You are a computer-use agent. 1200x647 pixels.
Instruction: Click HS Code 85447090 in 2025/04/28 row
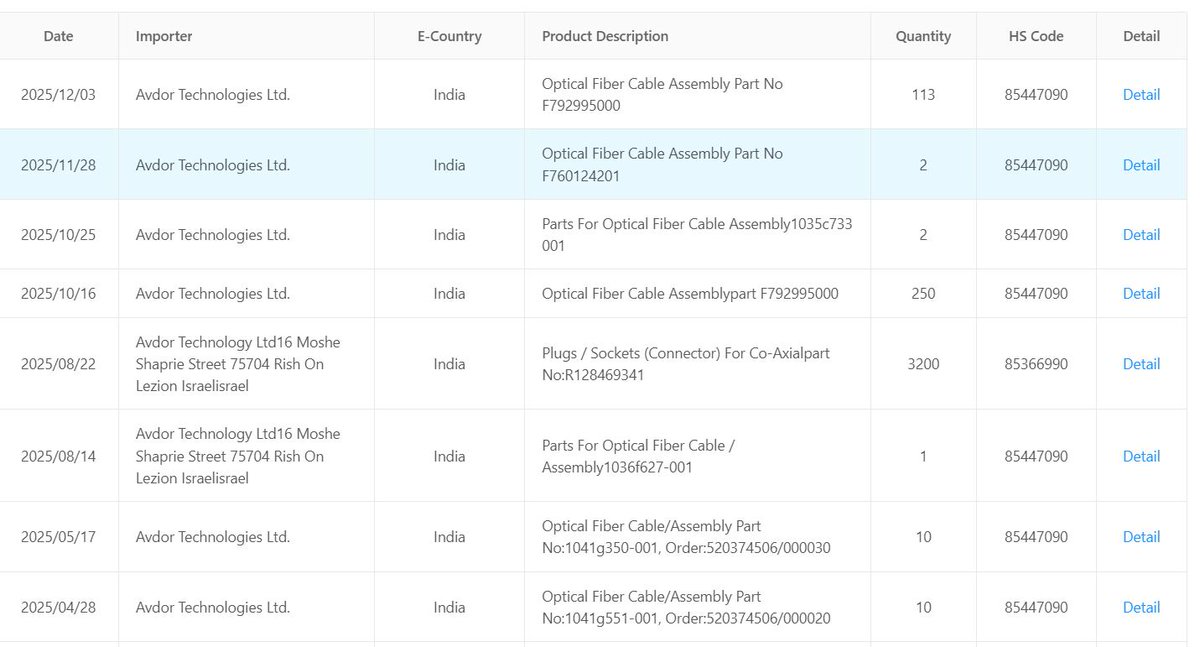(1036, 607)
